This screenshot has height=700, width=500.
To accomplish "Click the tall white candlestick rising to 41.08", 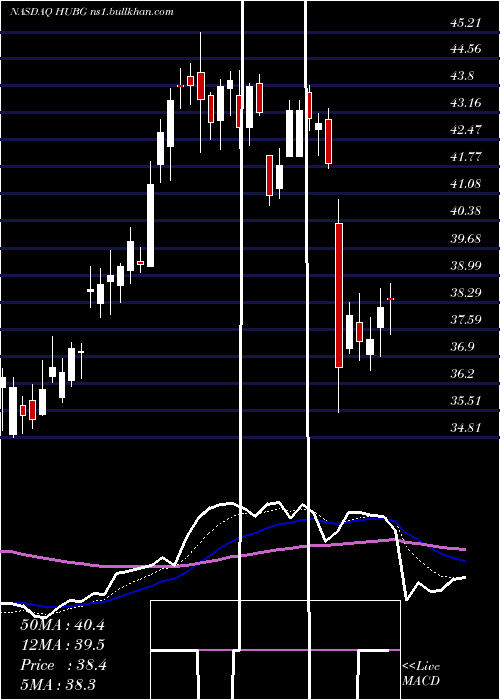I will 151,225.
